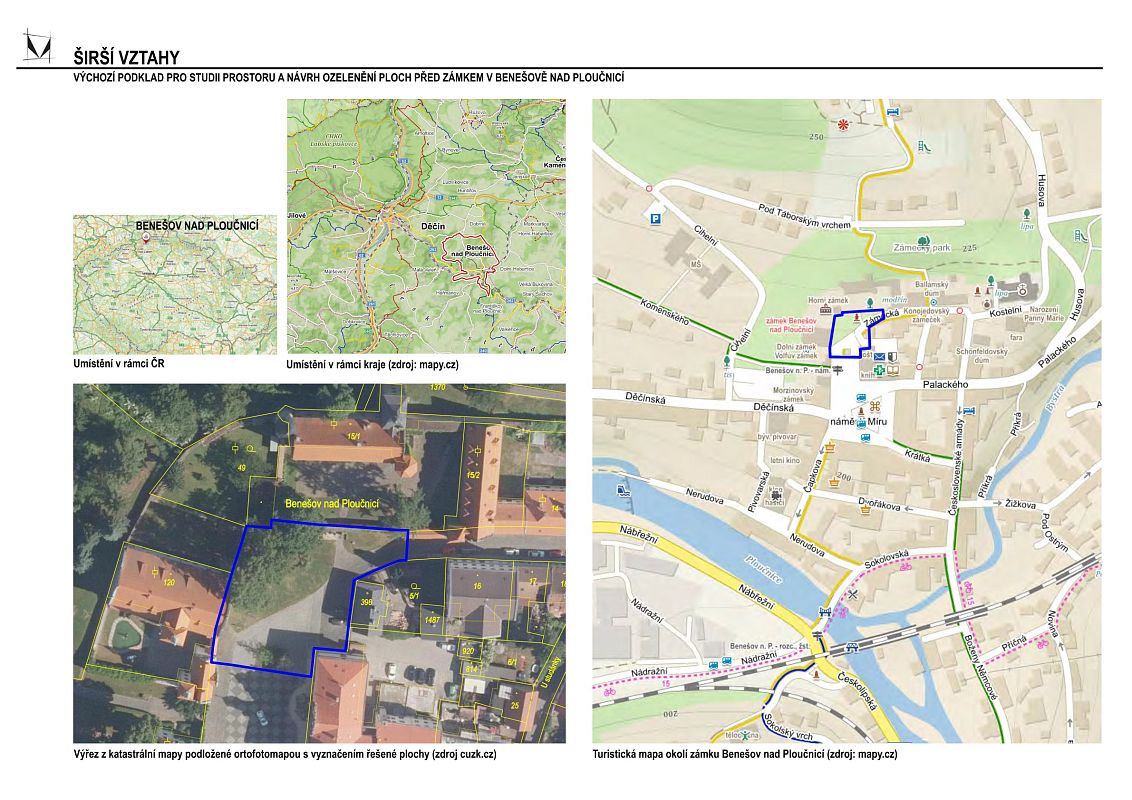Click the road bridge icon by Nábřežní
This screenshot has height=800, width=1132.
824,613
